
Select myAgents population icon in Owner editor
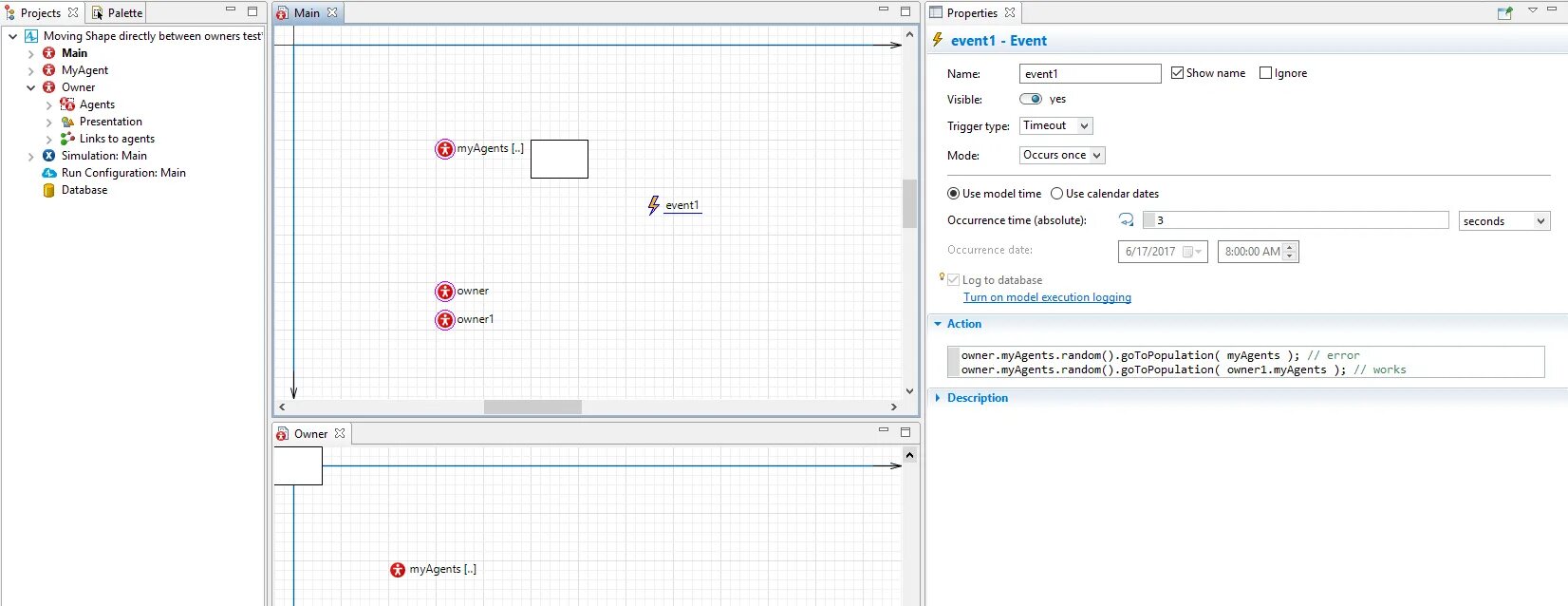tap(398, 570)
